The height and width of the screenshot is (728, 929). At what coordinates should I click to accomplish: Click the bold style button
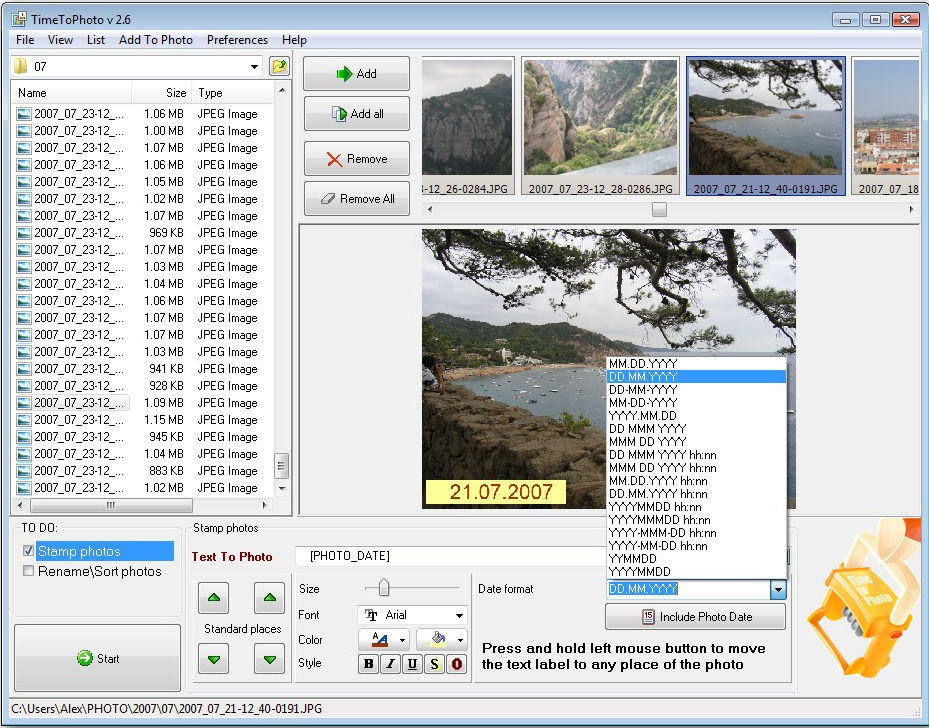(368, 664)
